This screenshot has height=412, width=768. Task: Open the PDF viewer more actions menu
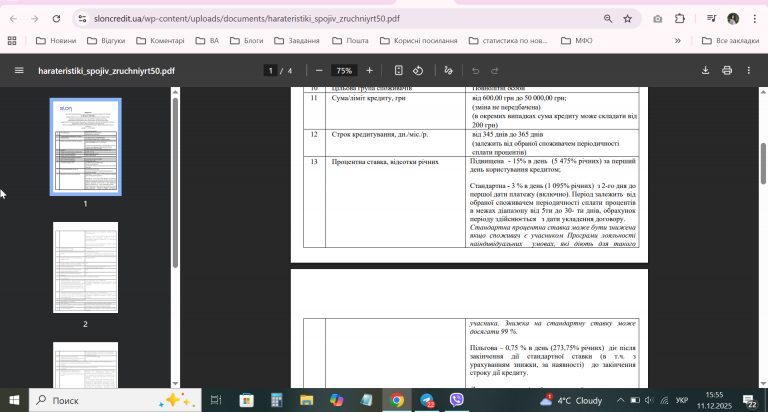[x=748, y=71]
